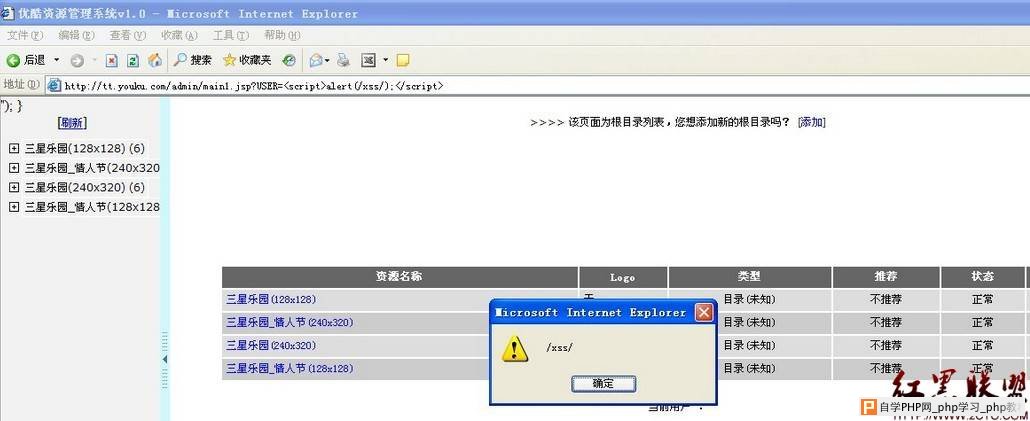Screen dimensions: 1030x421
Task: Stop page loading with the red X icon
Action: pyautogui.click(x=112, y=61)
